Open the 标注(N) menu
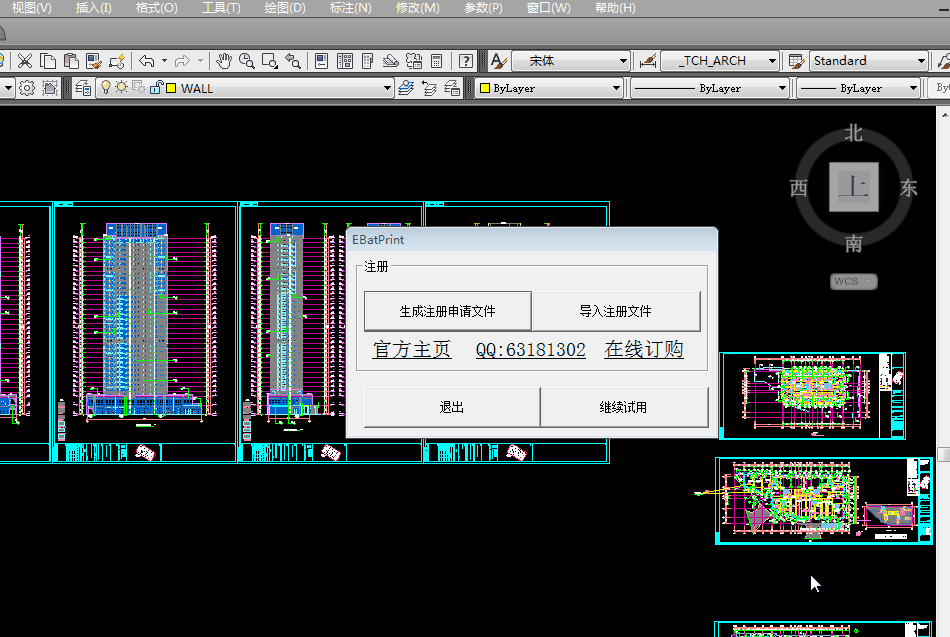This screenshot has width=950, height=637. [x=350, y=8]
